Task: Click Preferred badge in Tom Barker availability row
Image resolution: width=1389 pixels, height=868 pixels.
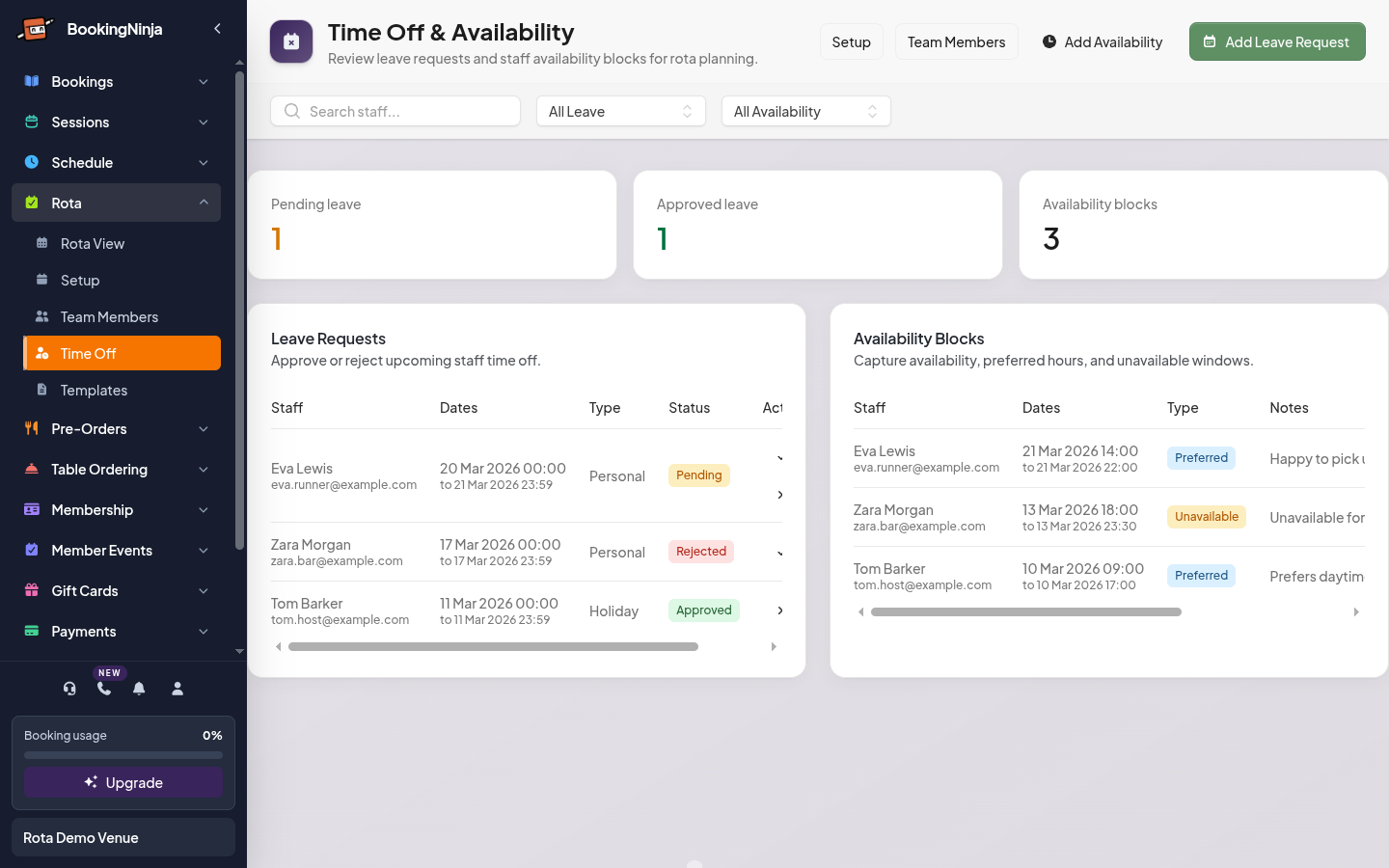Action: (x=1201, y=576)
